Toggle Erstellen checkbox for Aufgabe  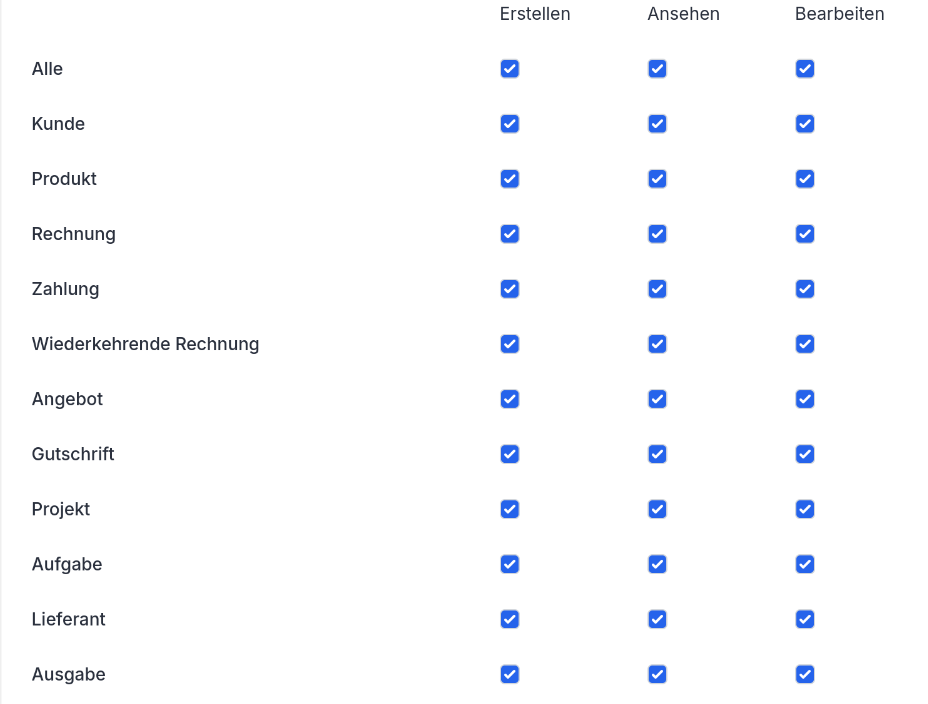click(510, 564)
